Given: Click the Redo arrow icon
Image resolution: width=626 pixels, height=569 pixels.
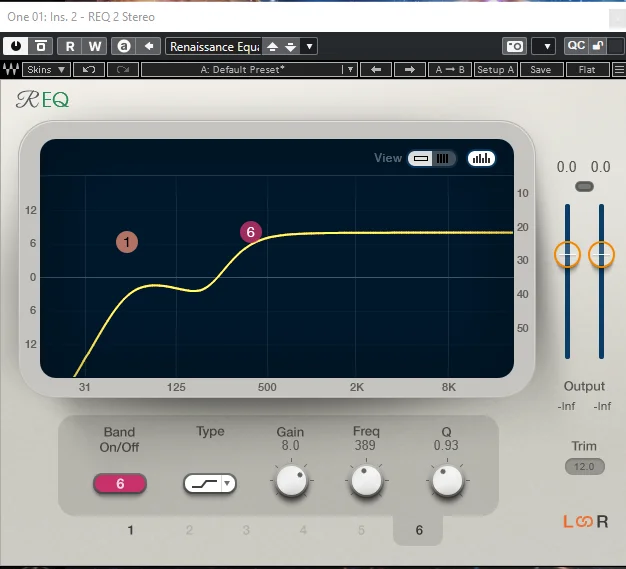Looking at the screenshot, I should (123, 69).
